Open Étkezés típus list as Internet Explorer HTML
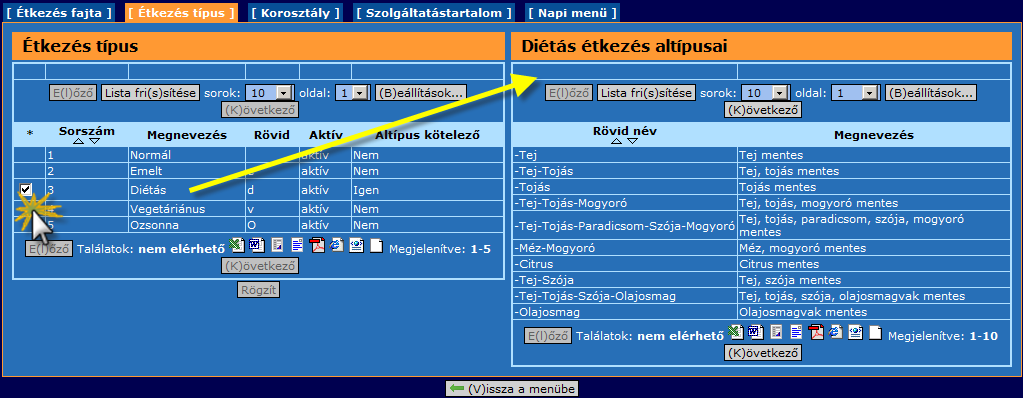 337,245
